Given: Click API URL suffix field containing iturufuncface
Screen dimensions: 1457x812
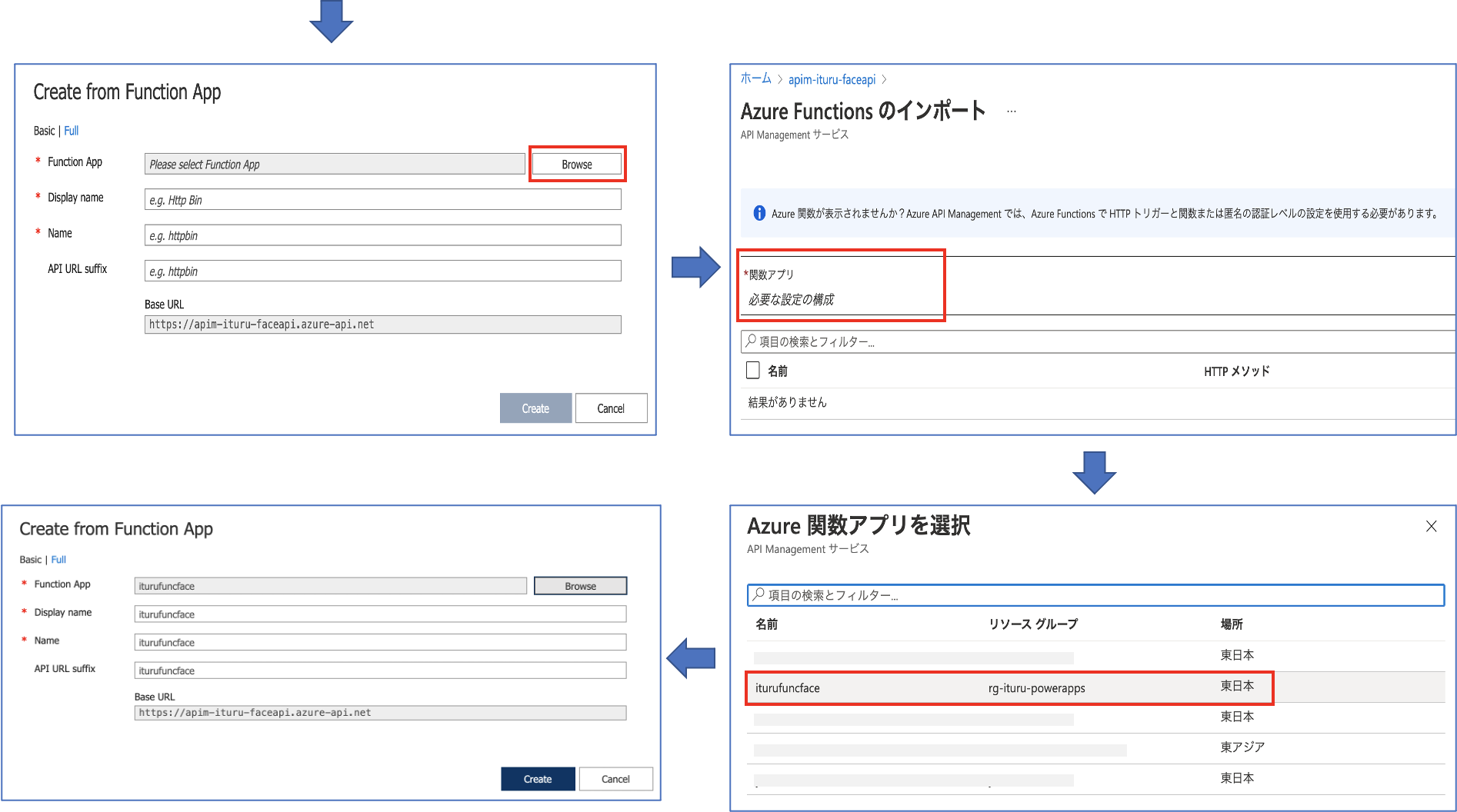Looking at the screenshot, I should click(380, 671).
